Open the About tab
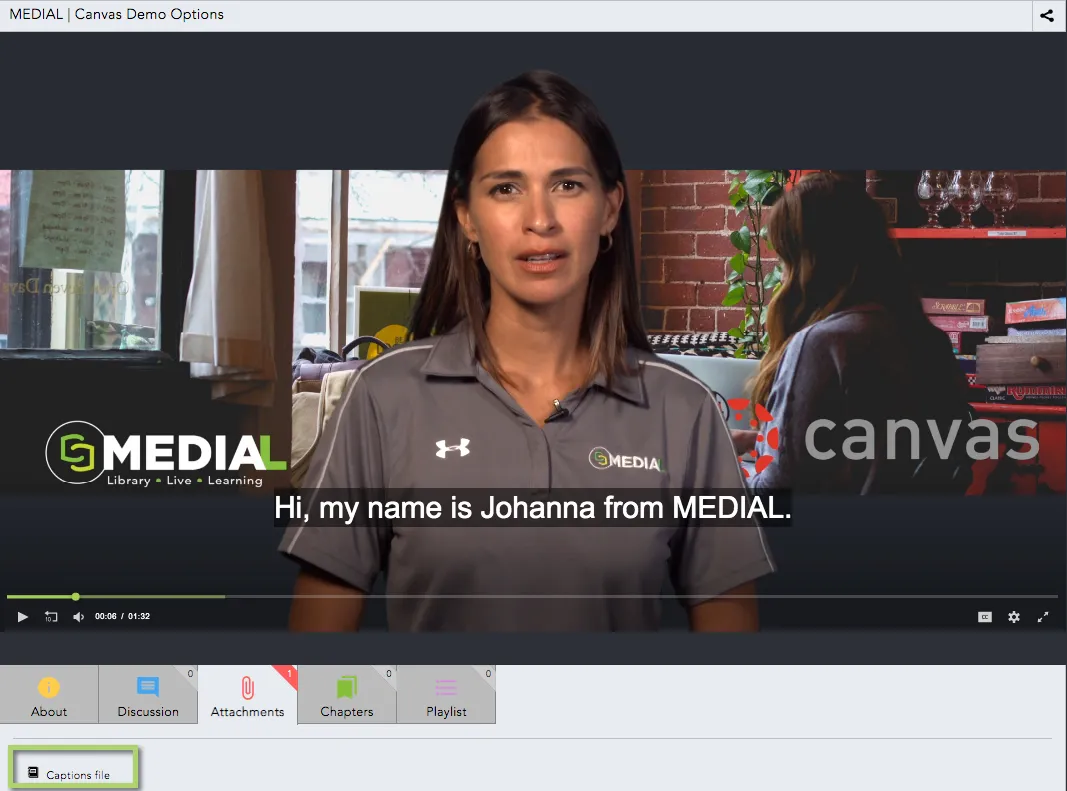The height and width of the screenshot is (791, 1067). click(49, 694)
